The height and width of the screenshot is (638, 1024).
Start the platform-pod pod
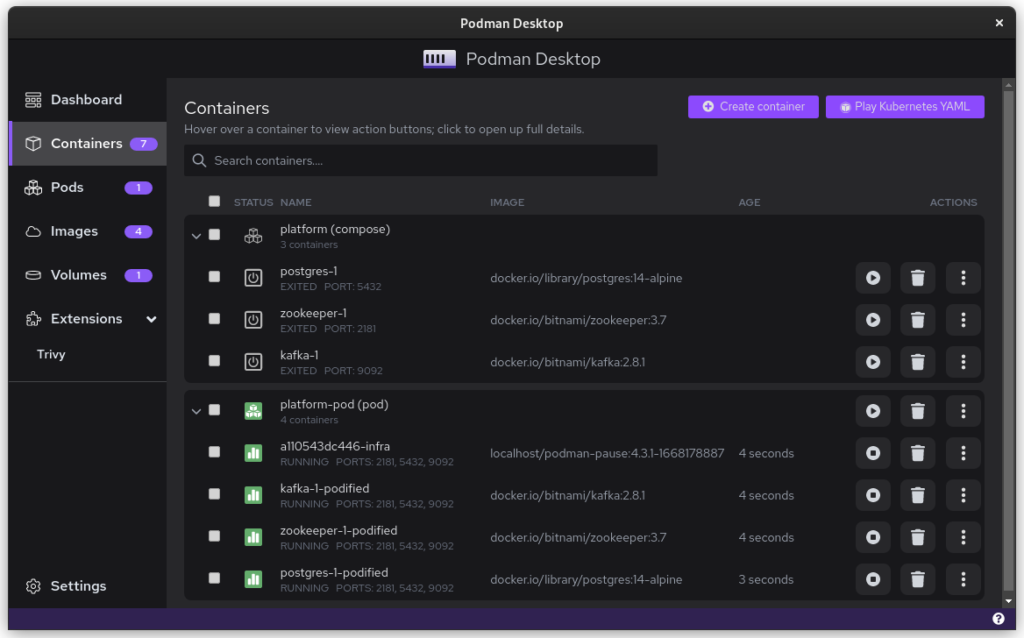click(873, 411)
